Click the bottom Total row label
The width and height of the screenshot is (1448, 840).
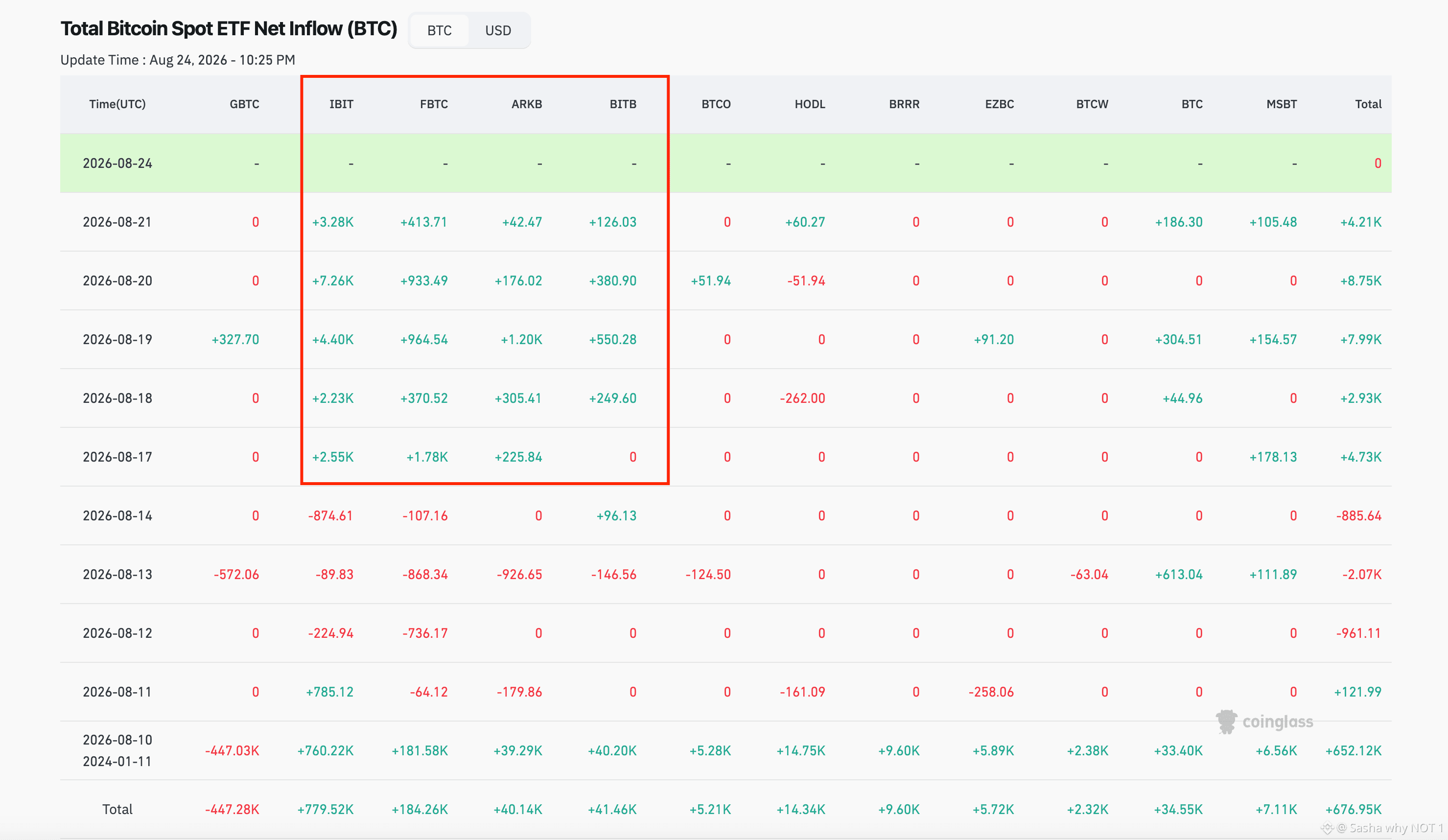point(117,810)
